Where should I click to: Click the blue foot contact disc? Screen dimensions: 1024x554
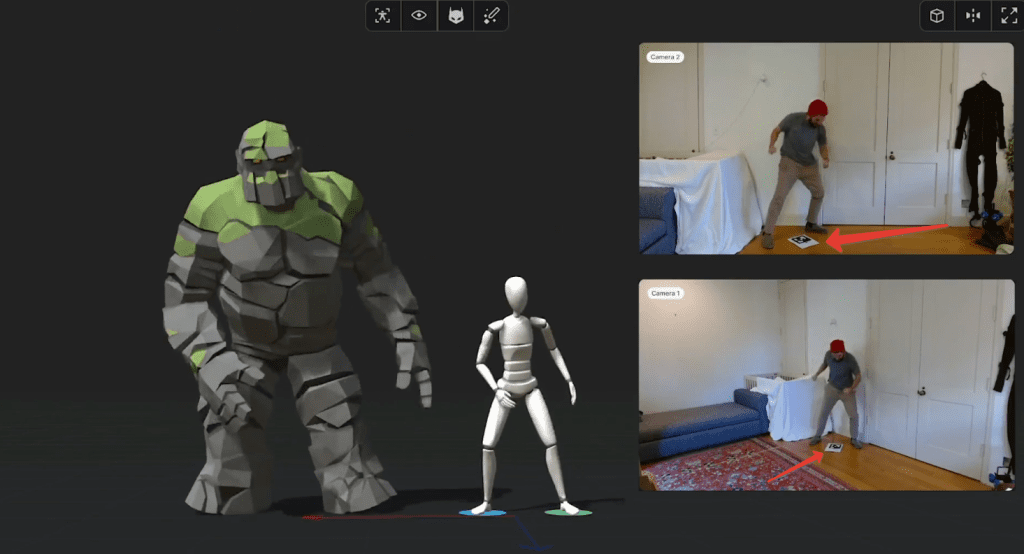click(x=481, y=512)
